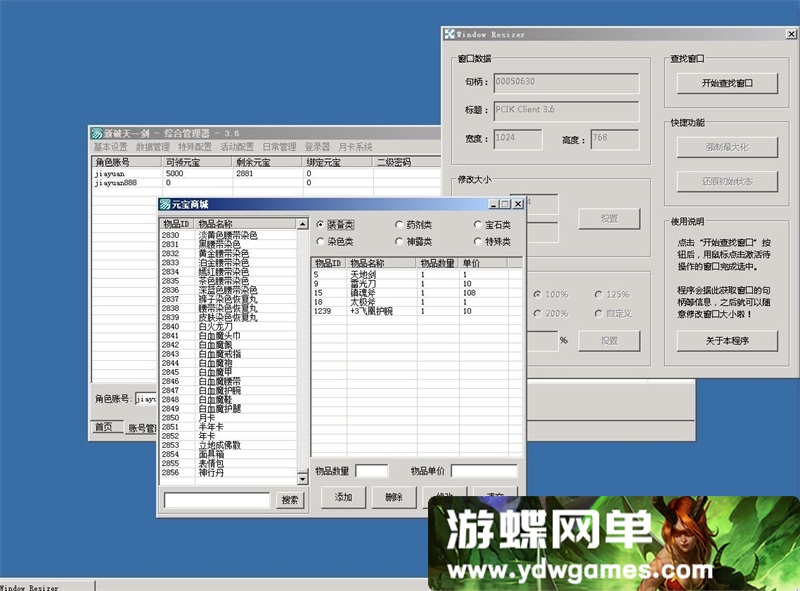The width and height of the screenshot is (800, 591).
Task: Select the 天地剑 row in shop table
Action: (363, 274)
